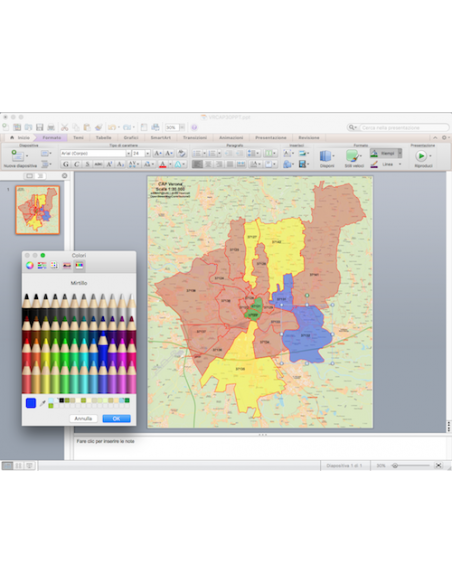Viewport: 452px width, 584px height.
Task: Click the current blue color swatch
Action: pyautogui.click(x=31, y=403)
